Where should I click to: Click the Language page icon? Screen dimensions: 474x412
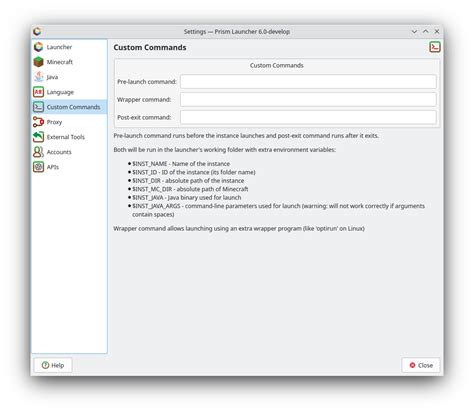pos(38,92)
